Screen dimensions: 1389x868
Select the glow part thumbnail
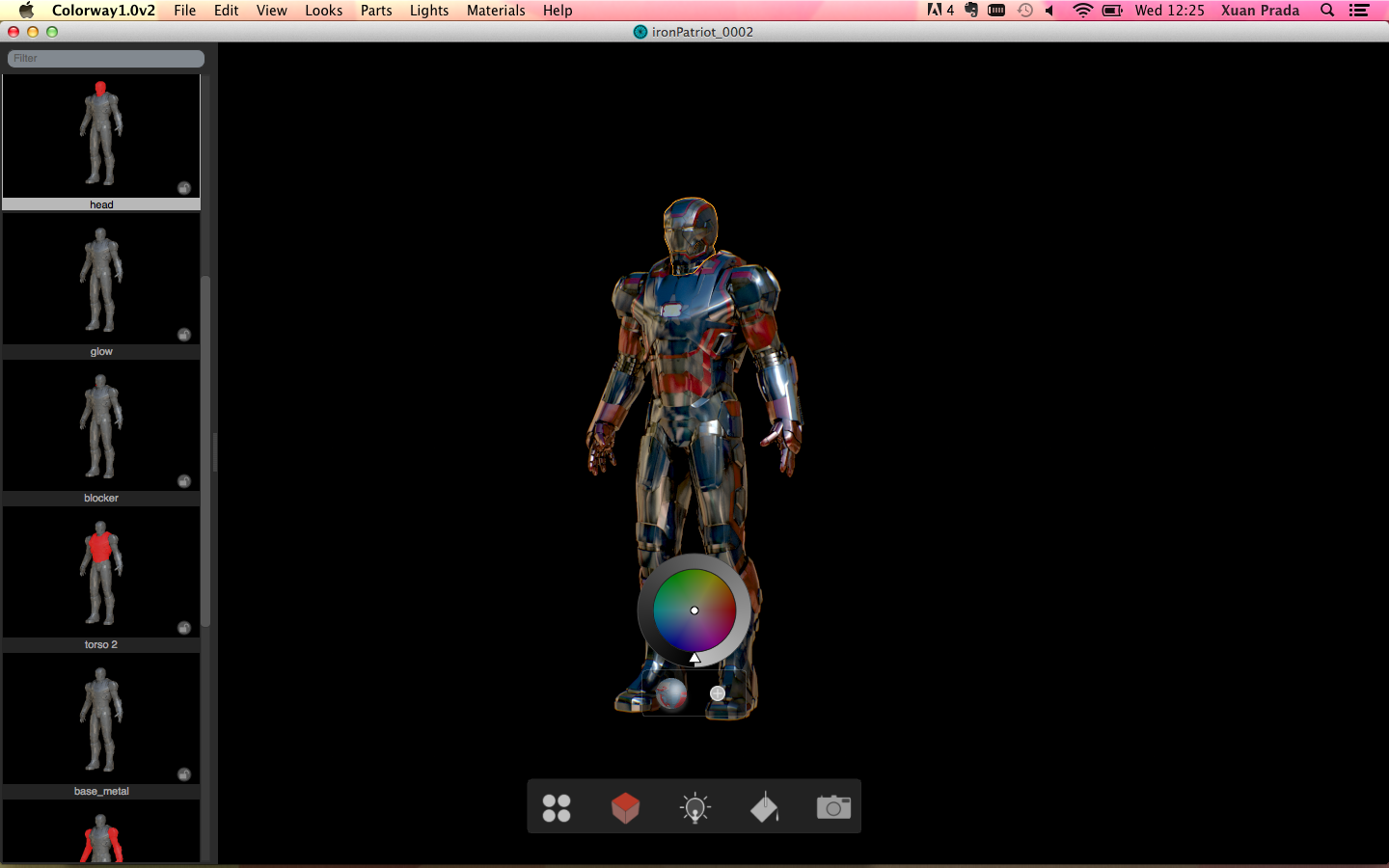click(x=101, y=280)
